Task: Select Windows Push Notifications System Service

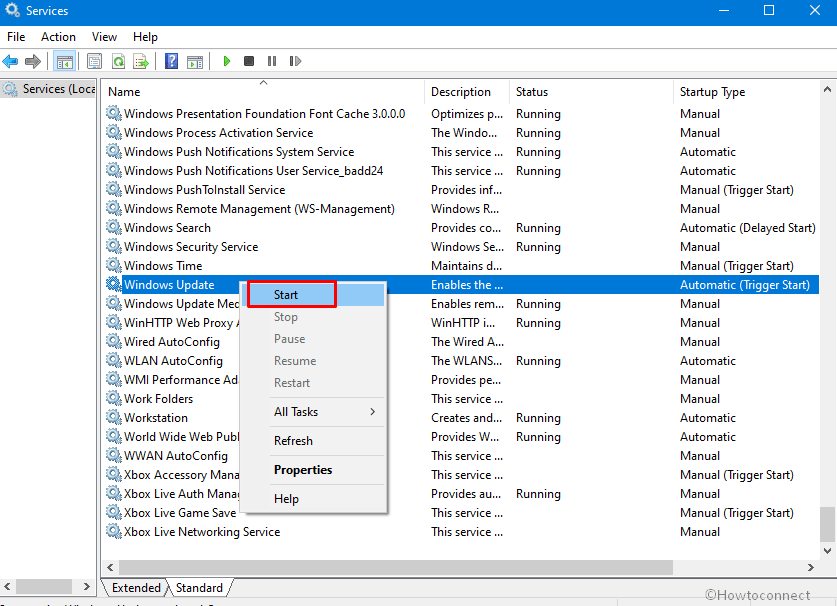Action: [462, 152]
